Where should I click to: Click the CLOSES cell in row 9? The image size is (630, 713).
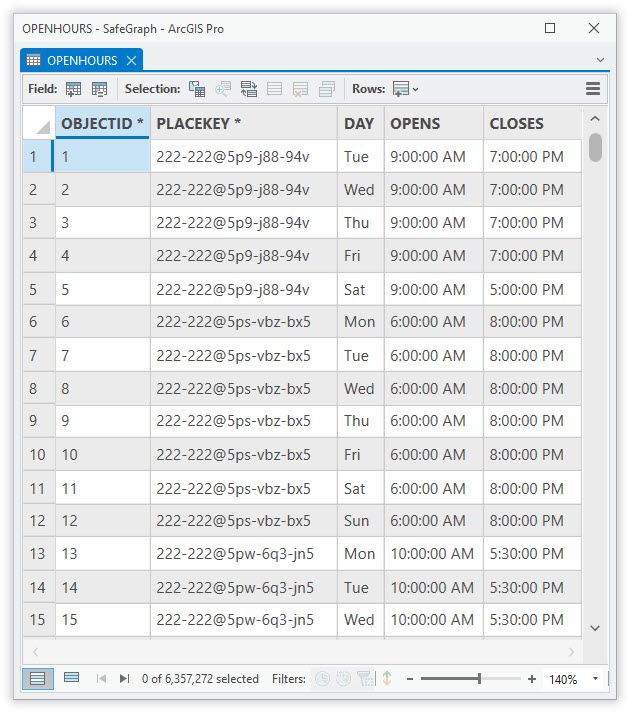tap(533, 421)
